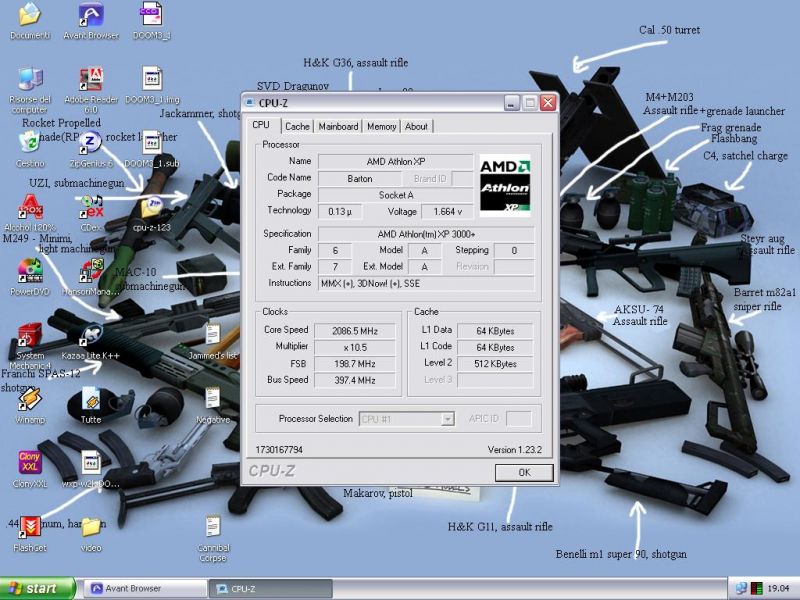Close the CPU-Z window
This screenshot has height=600, width=800.
[548, 103]
